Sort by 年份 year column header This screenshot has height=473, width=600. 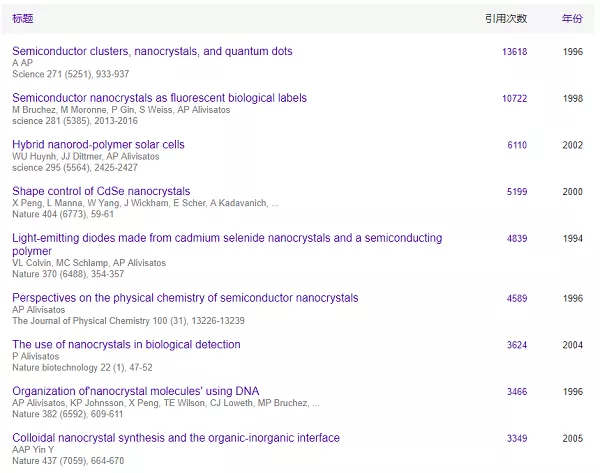(572, 18)
